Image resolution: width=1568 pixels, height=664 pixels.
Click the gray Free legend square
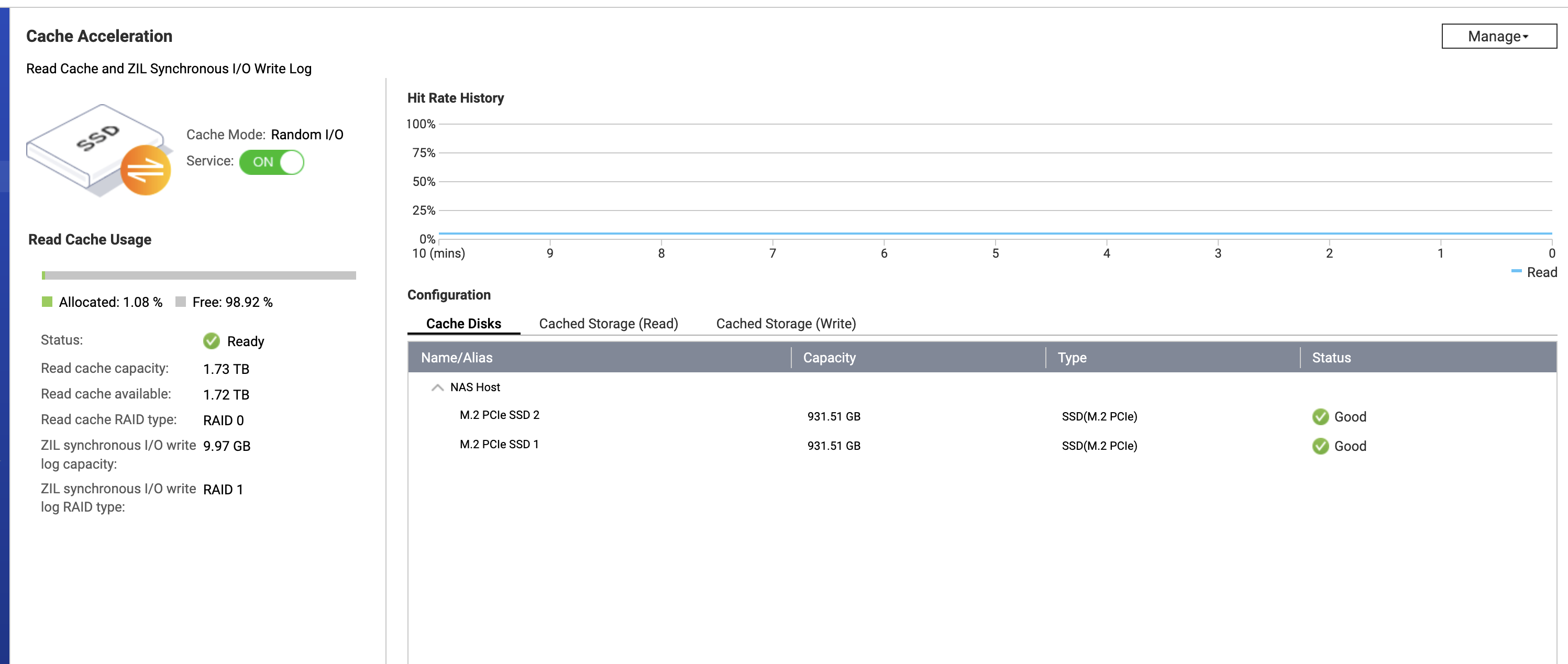[x=180, y=302]
